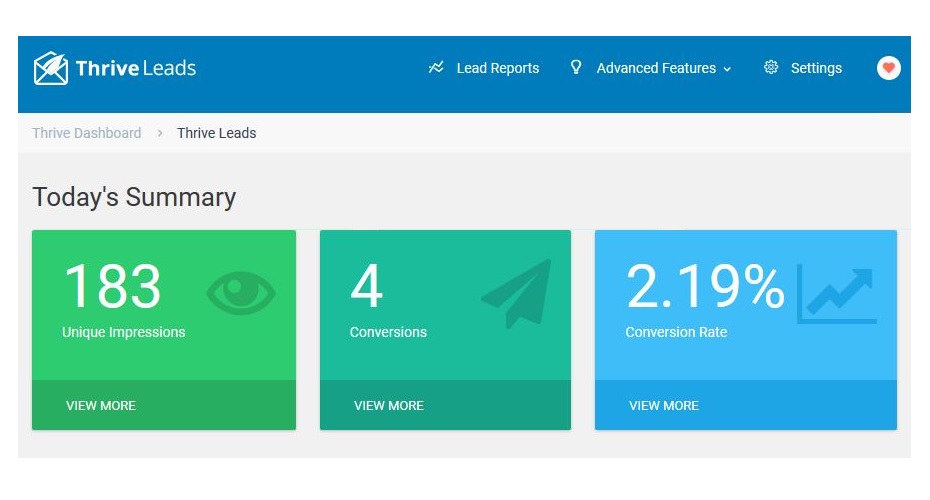Viewport: 930px width, 500px height.
Task: View more for Conversions
Action: pos(388,406)
